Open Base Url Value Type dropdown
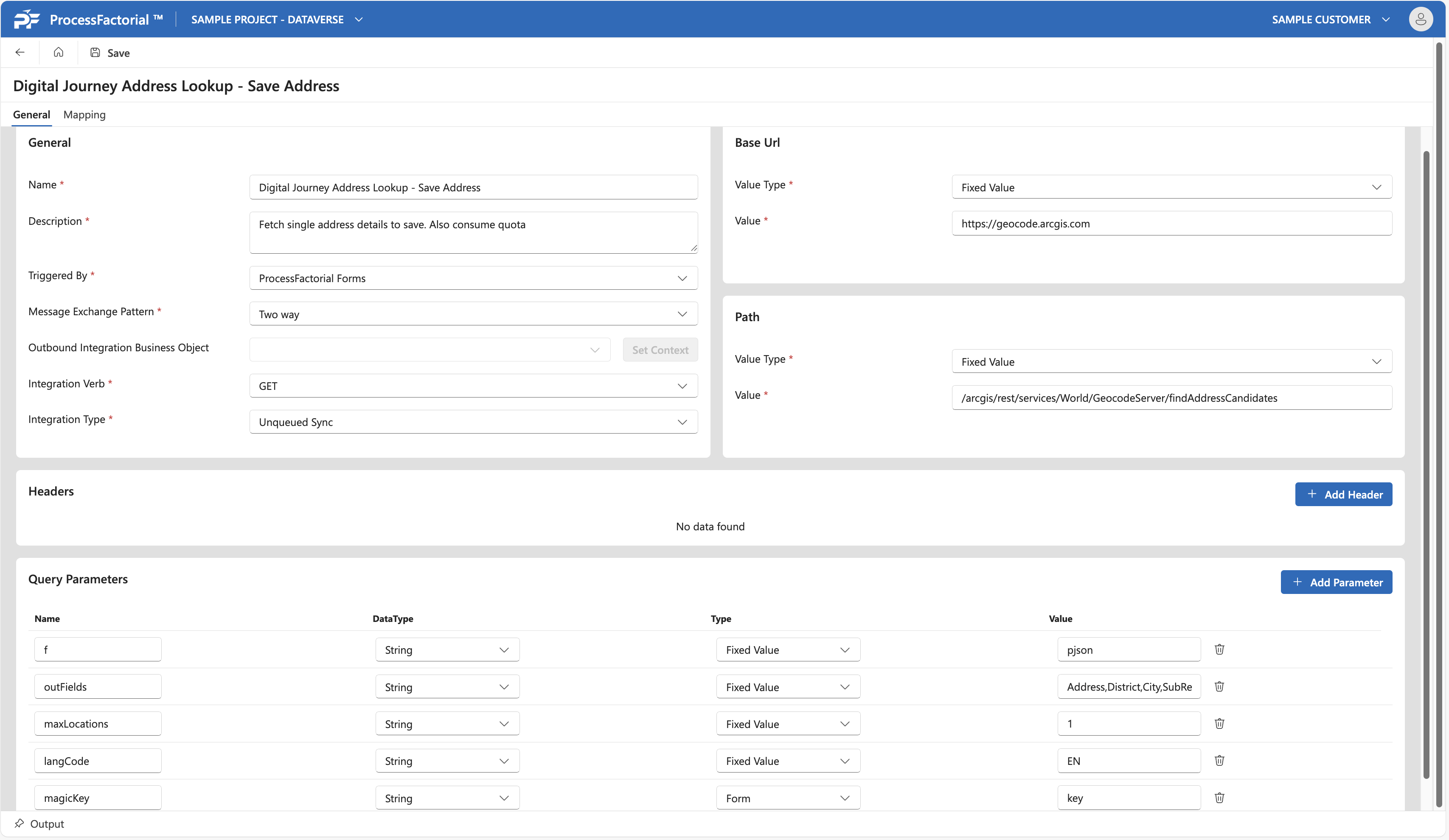 1171,188
